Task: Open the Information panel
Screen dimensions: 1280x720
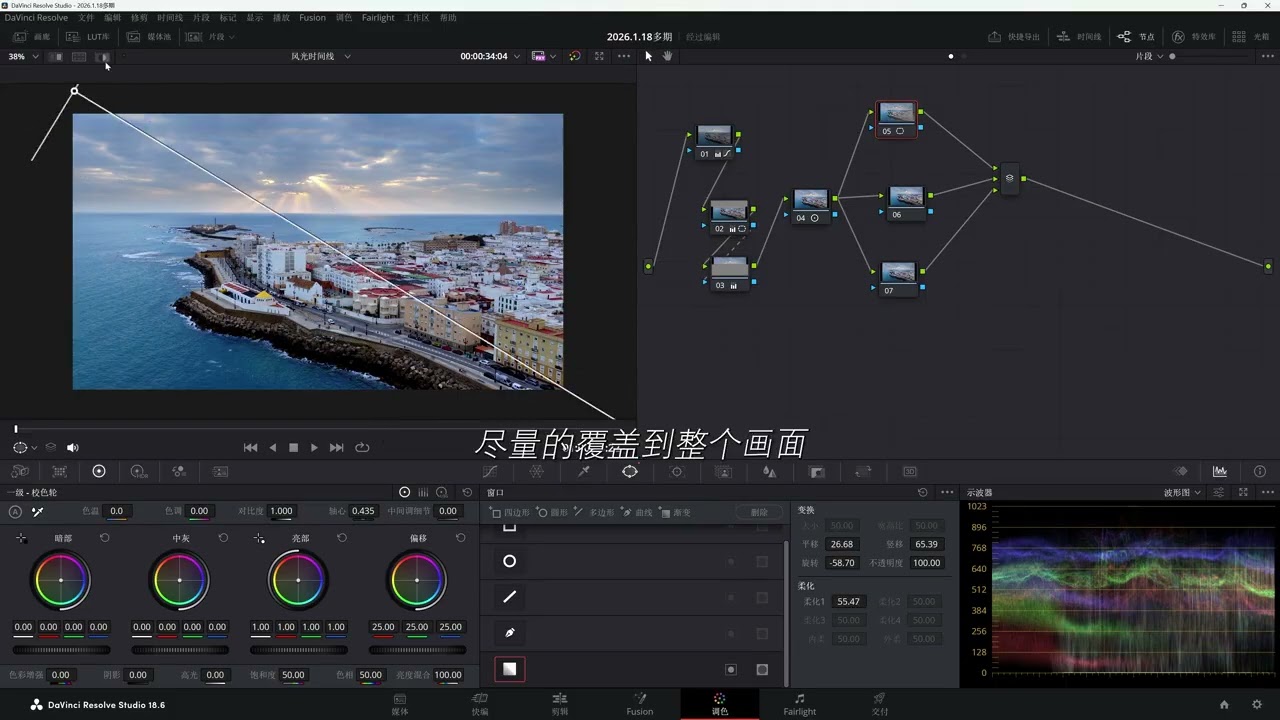Action: click(1260, 471)
